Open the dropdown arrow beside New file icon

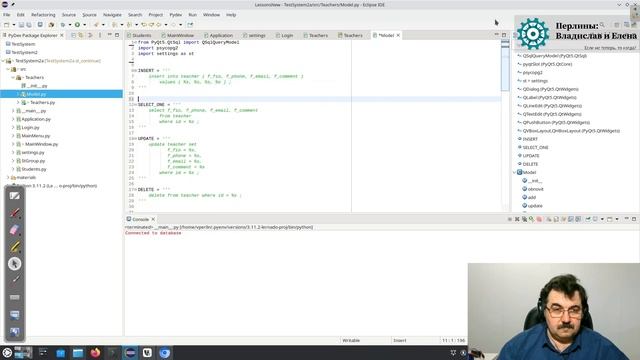pos(13,25)
